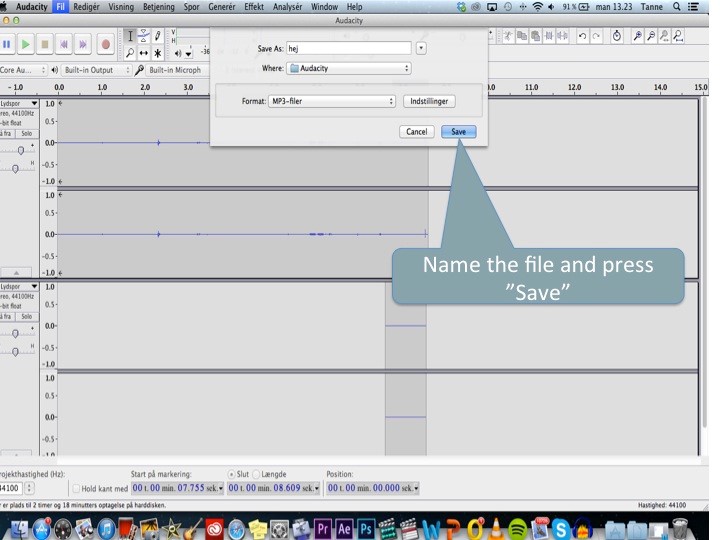
Task: Click the Trim audio toolbar icon
Action: click(549, 36)
